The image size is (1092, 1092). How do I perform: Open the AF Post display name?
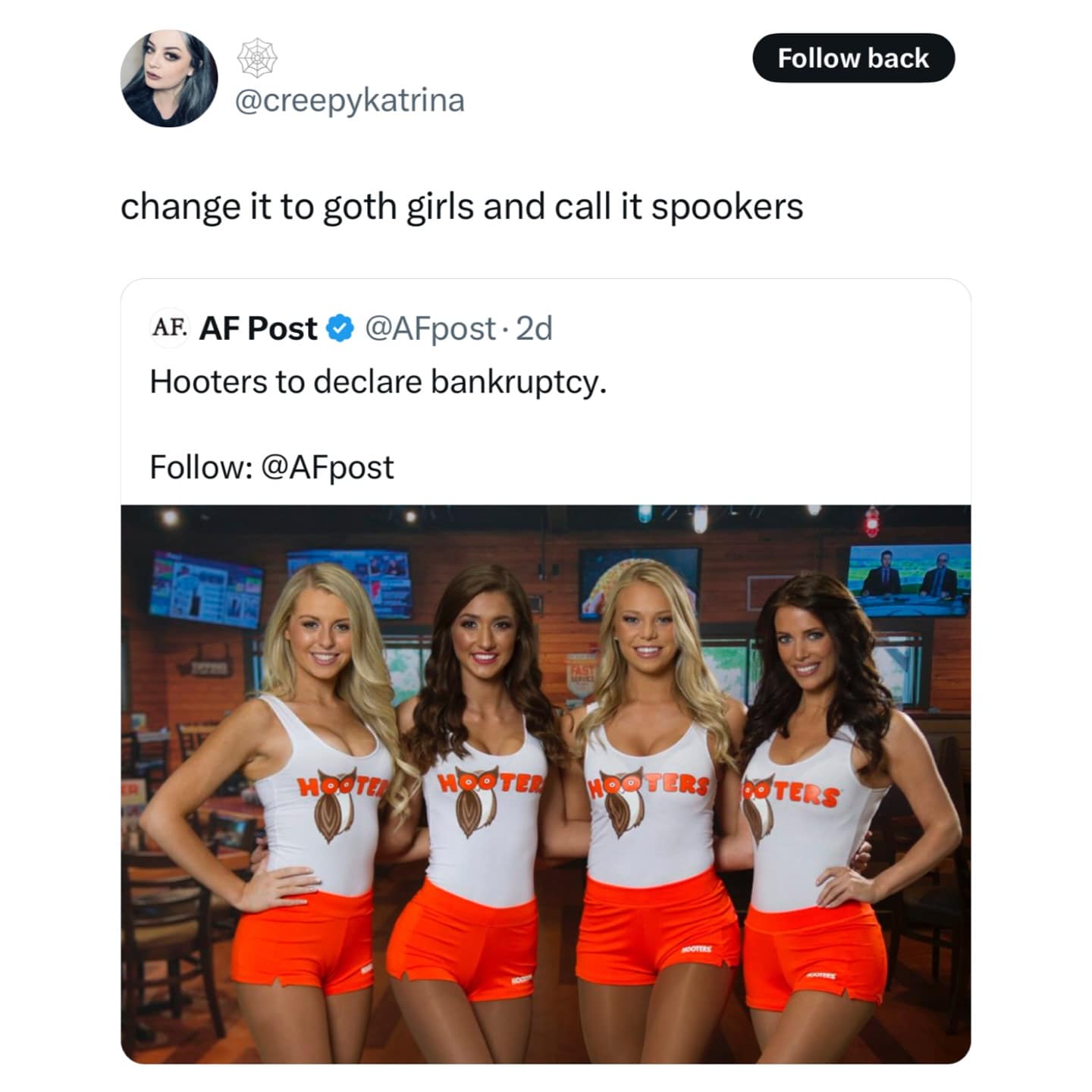(x=258, y=328)
